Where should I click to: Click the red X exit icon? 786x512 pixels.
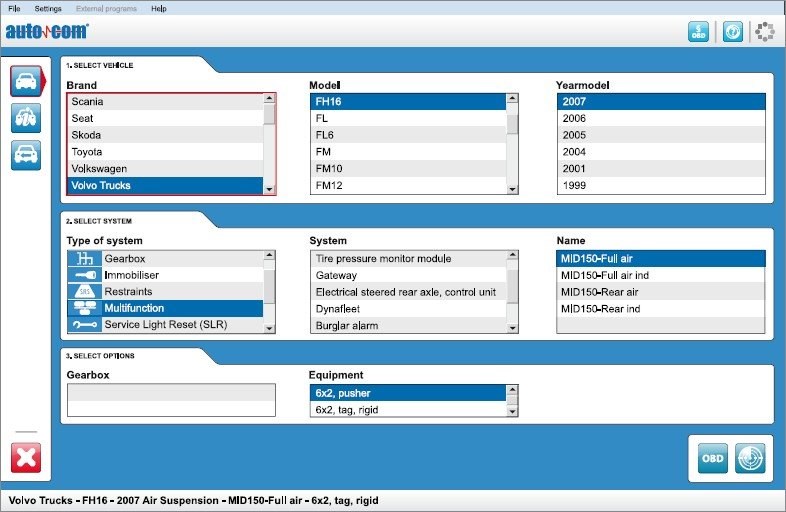pyautogui.click(x=26, y=457)
